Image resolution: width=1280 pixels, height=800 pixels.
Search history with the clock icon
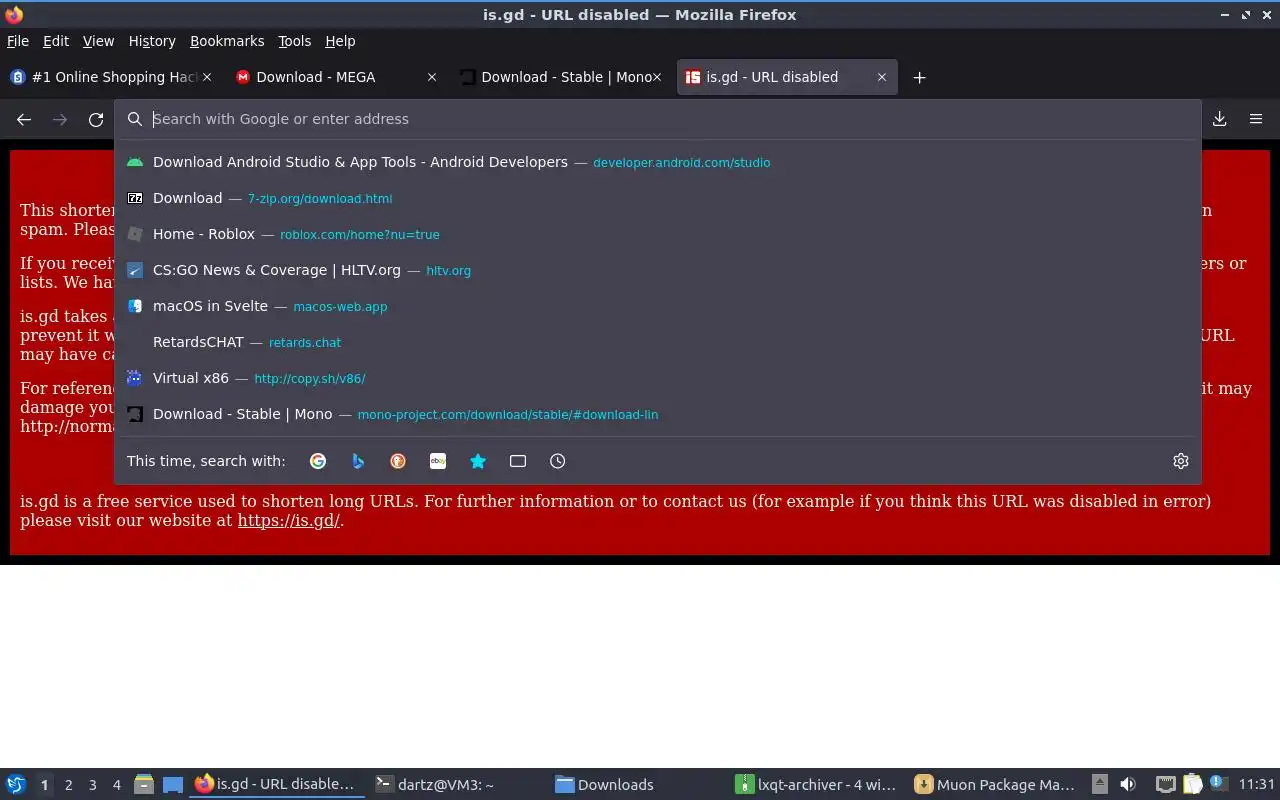coord(558,461)
